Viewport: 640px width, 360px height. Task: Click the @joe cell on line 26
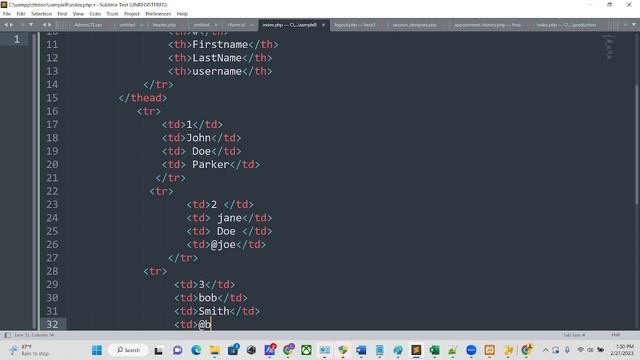click(226, 244)
